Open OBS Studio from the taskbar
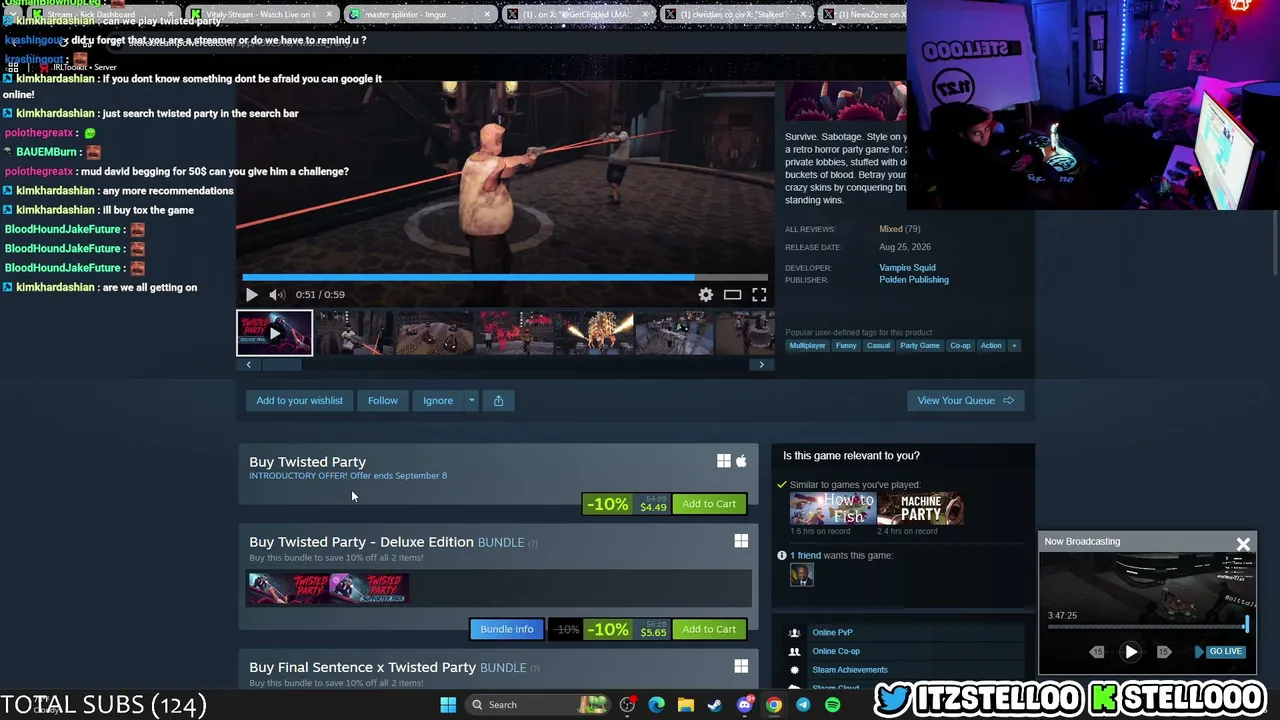The image size is (1280, 720). [627, 705]
